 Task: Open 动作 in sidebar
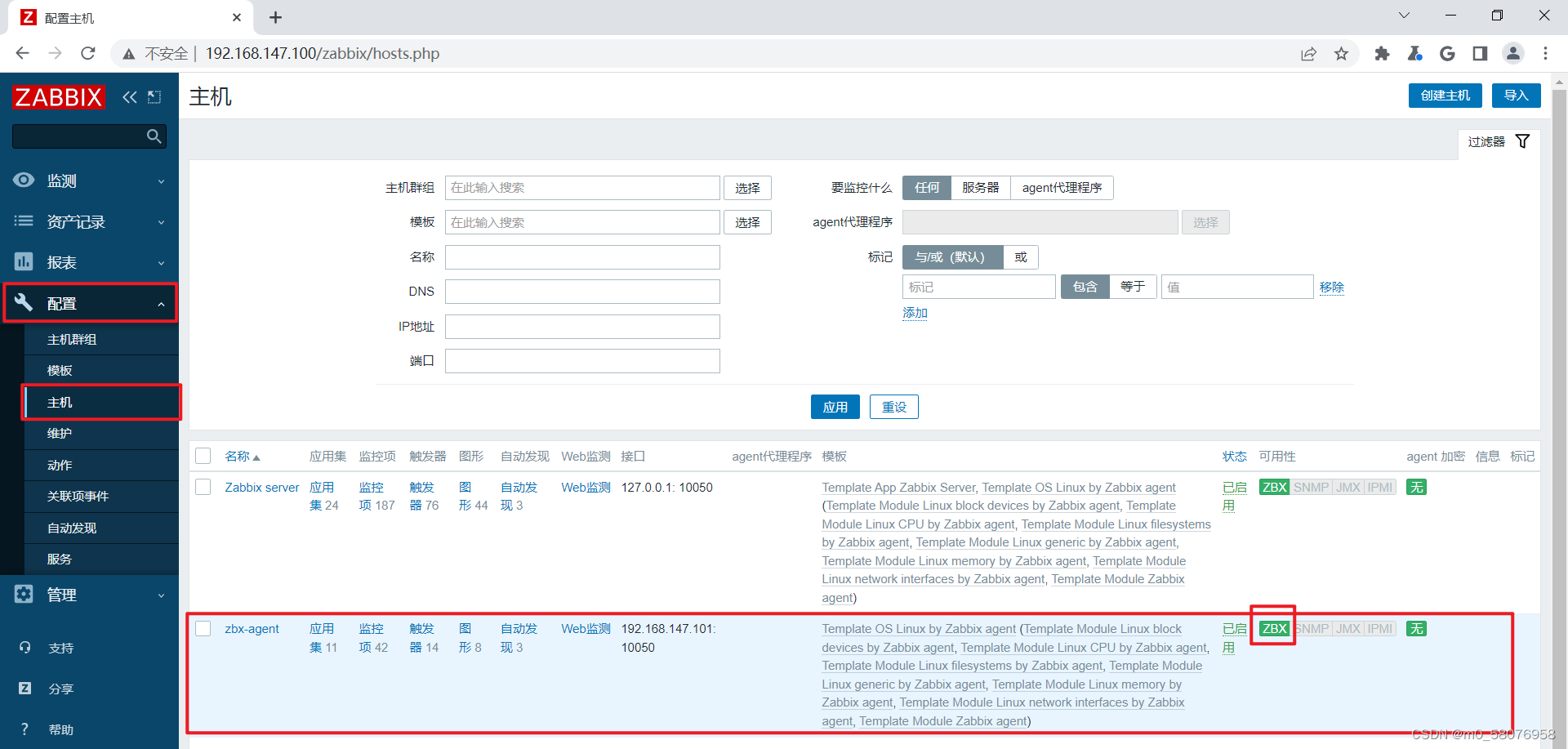tap(101, 465)
